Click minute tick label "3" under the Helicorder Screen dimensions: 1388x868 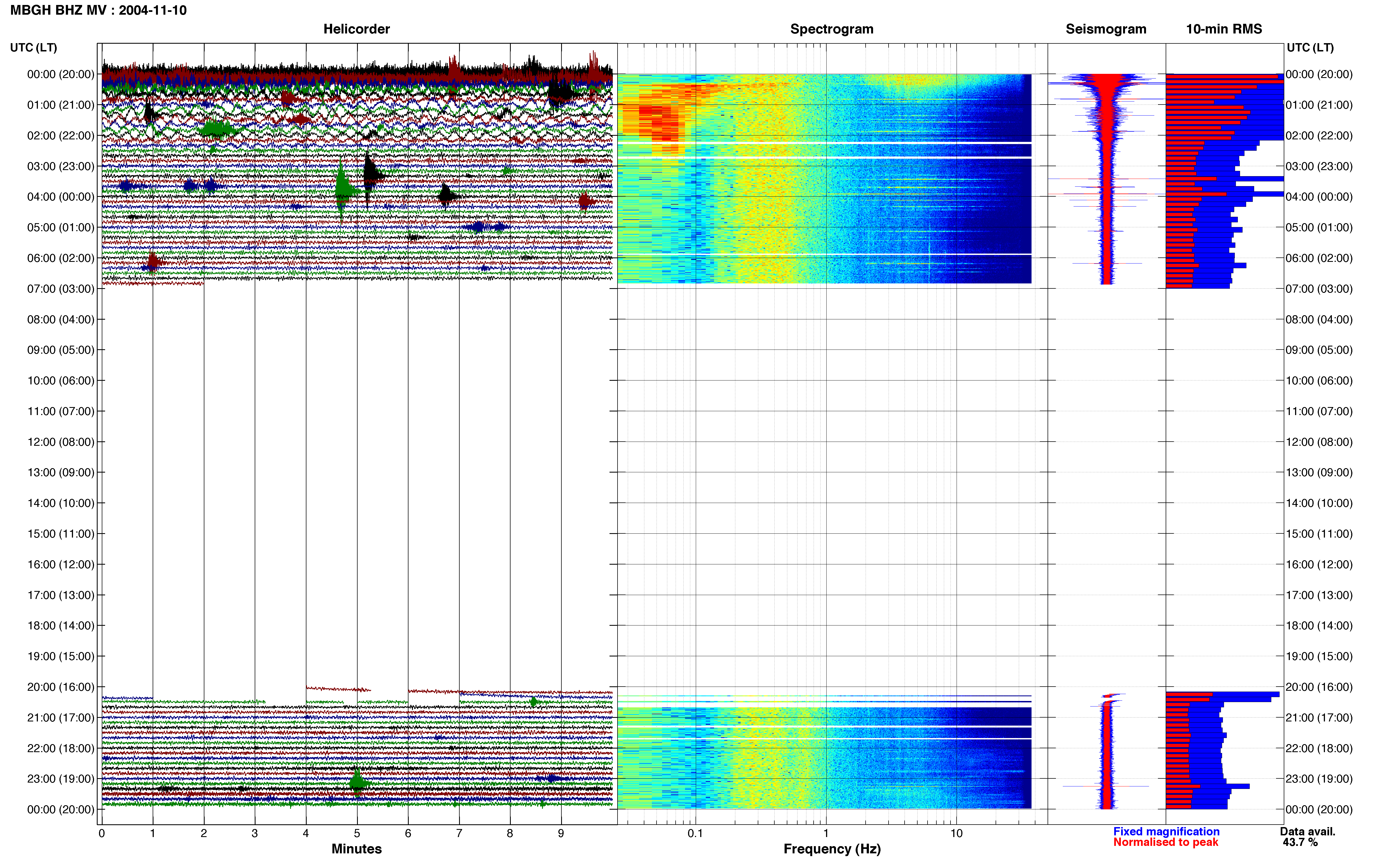point(255,833)
